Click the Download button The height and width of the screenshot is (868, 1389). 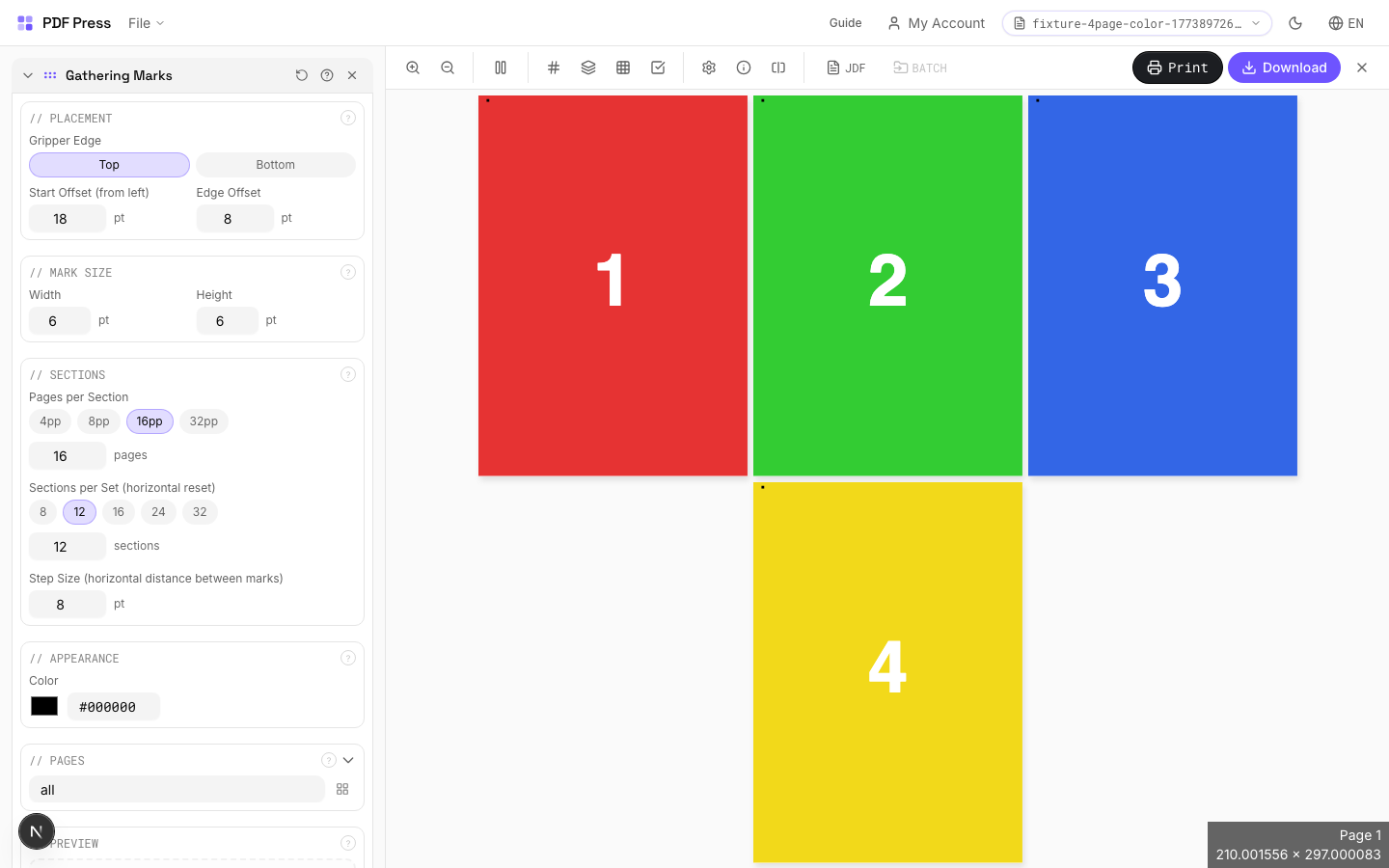pos(1284,68)
